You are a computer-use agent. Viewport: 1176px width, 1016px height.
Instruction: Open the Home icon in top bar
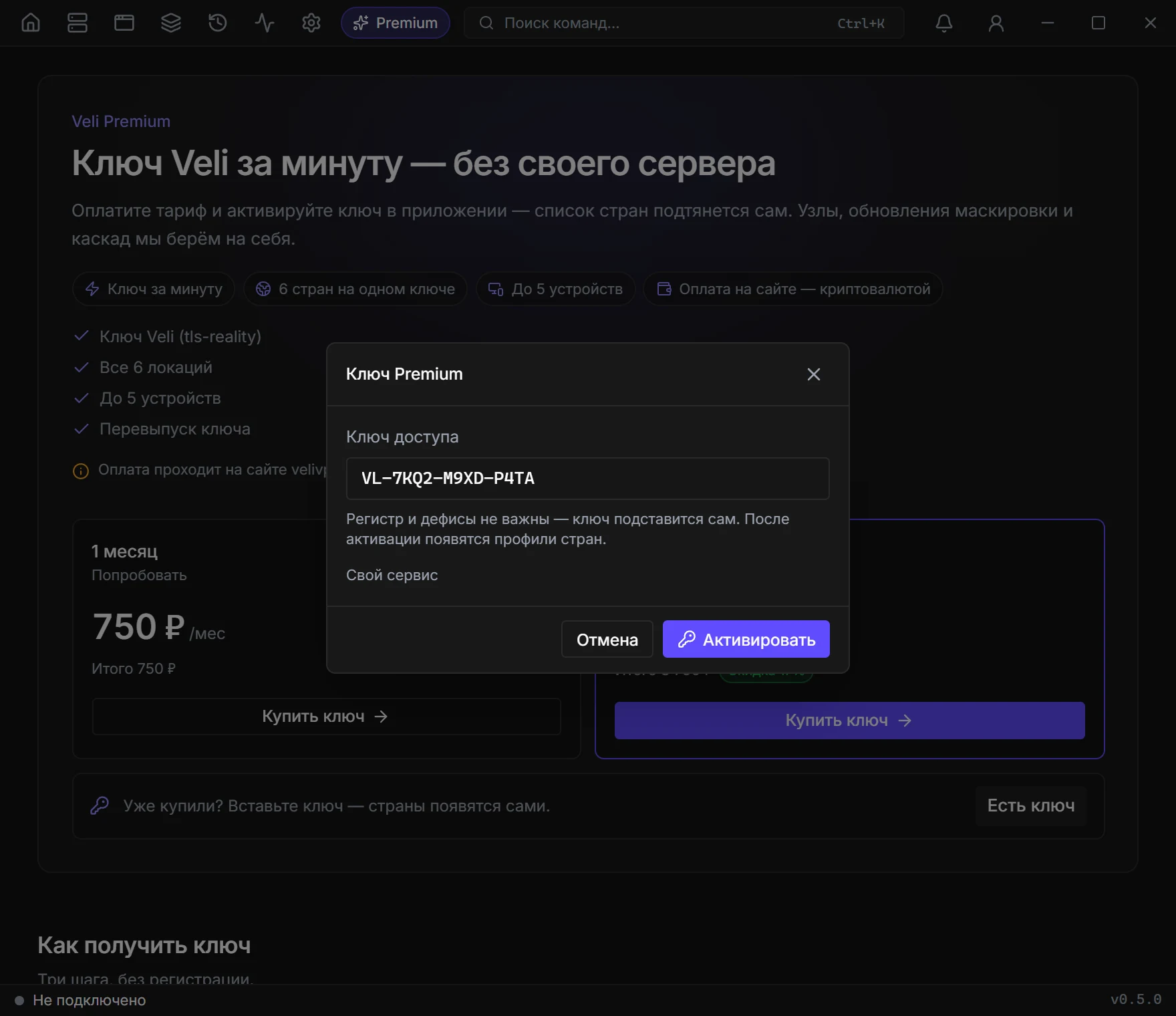31,23
